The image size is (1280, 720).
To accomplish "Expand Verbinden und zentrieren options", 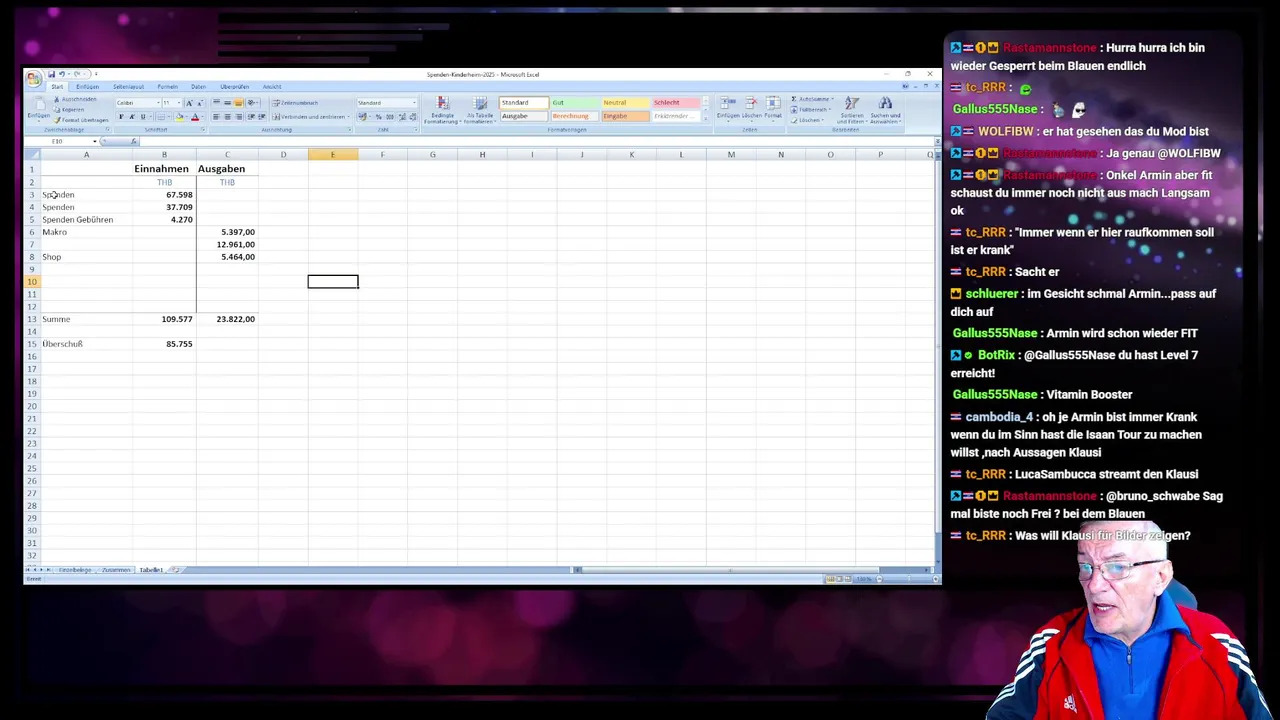I will coord(348,117).
